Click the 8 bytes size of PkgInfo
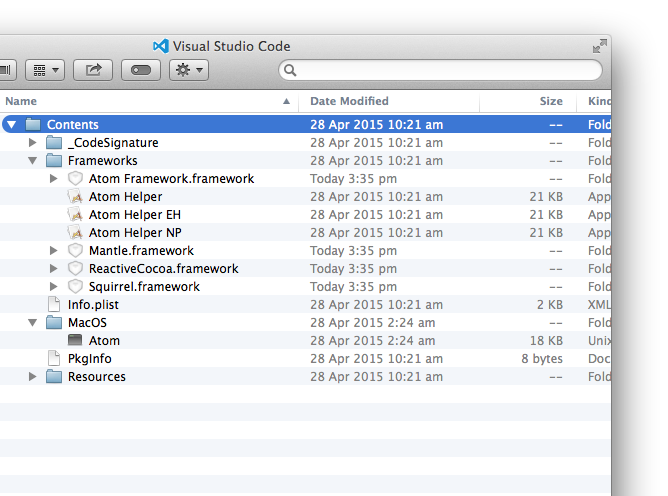This screenshot has width=668, height=496. pyautogui.click(x=542, y=358)
